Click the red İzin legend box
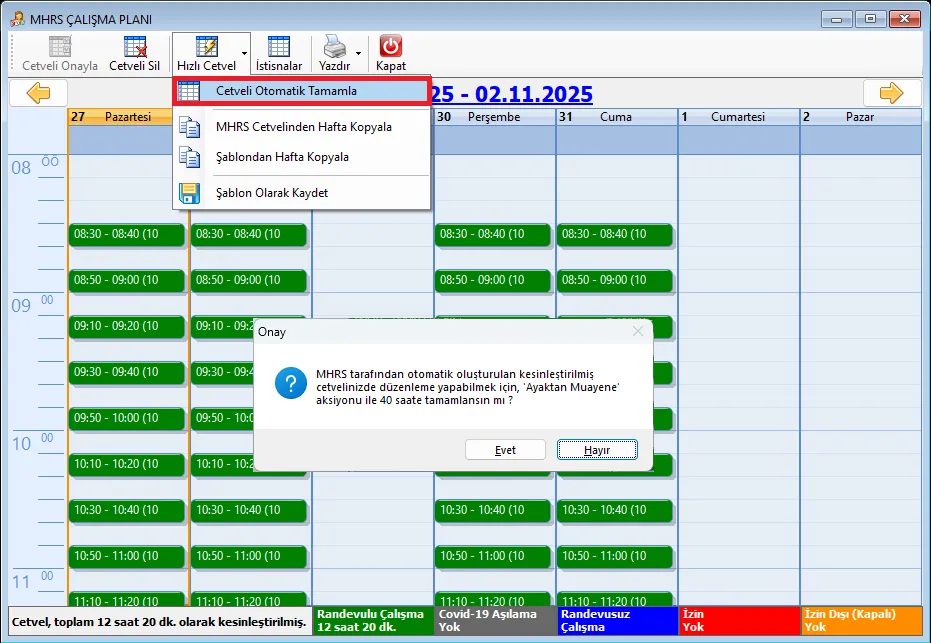 tap(739, 621)
